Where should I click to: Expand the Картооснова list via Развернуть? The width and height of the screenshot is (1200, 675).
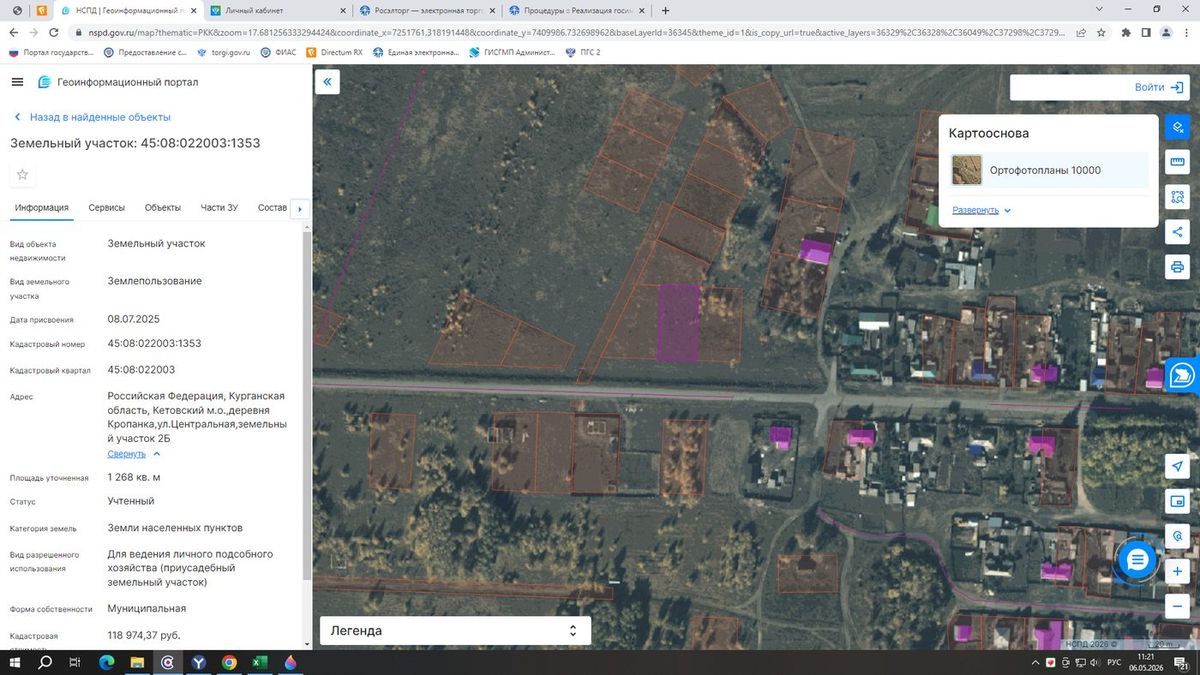[981, 210]
